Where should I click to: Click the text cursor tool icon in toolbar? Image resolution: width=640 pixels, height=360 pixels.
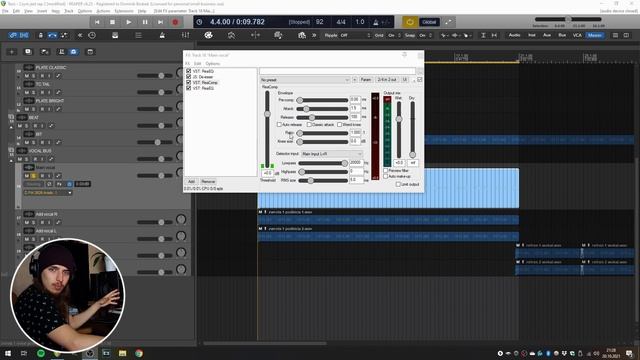(x=483, y=36)
